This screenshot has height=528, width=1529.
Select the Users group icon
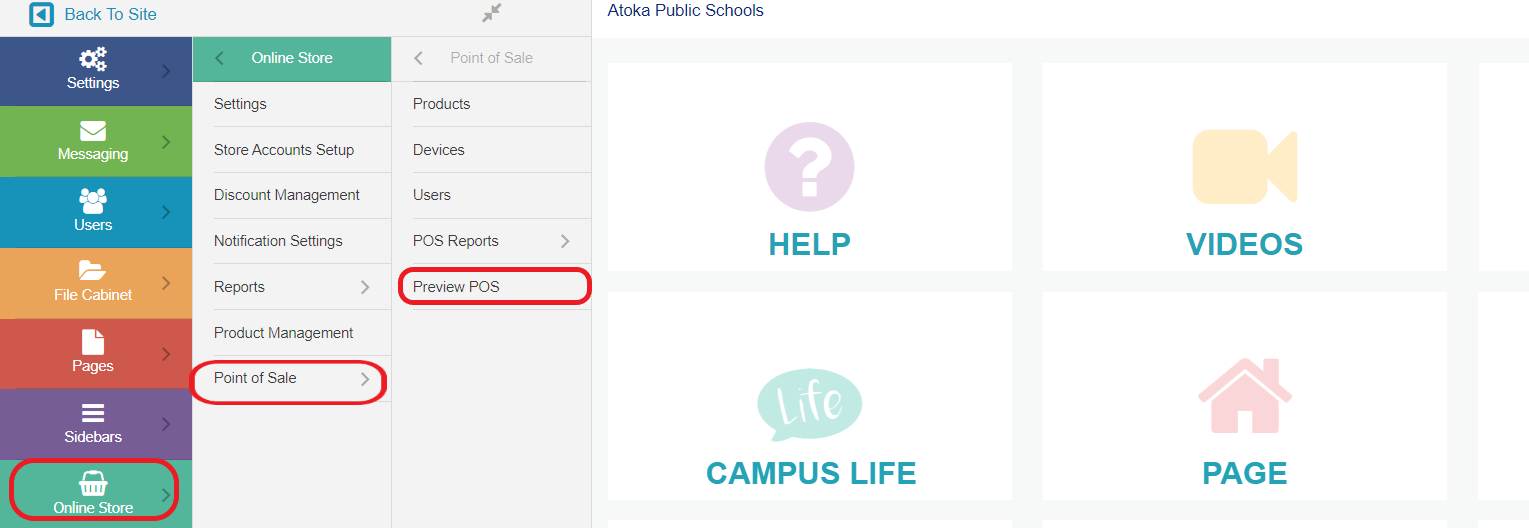[x=93, y=201]
